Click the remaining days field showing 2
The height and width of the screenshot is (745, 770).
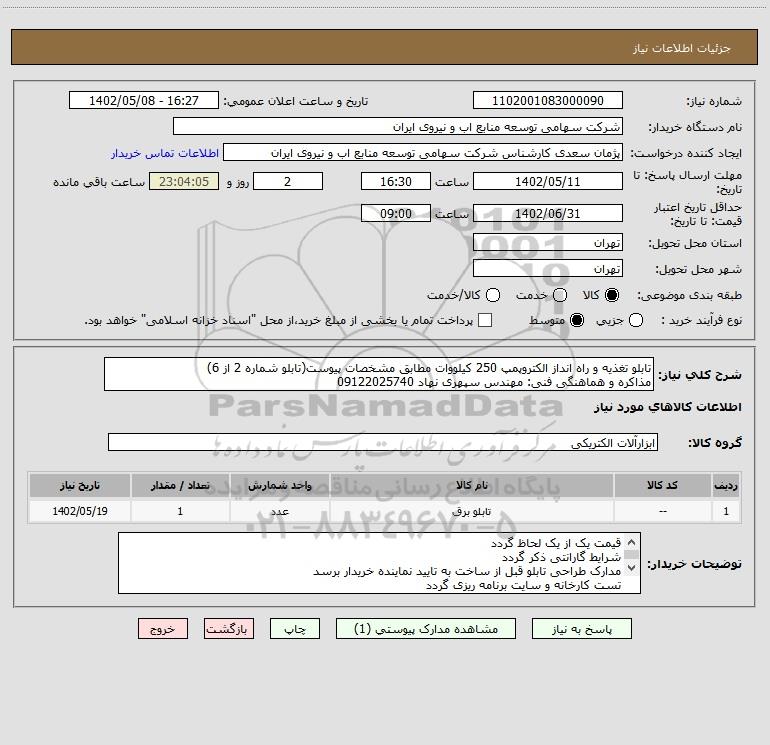point(288,181)
